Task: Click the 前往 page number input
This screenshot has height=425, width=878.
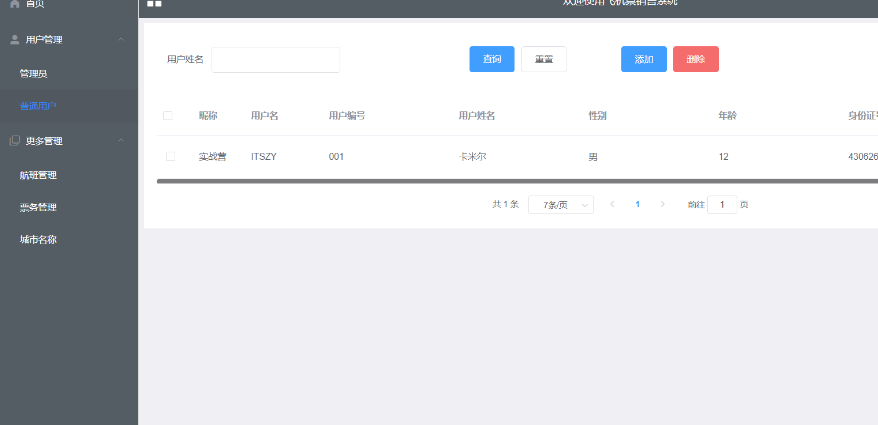Action: (722, 205)
